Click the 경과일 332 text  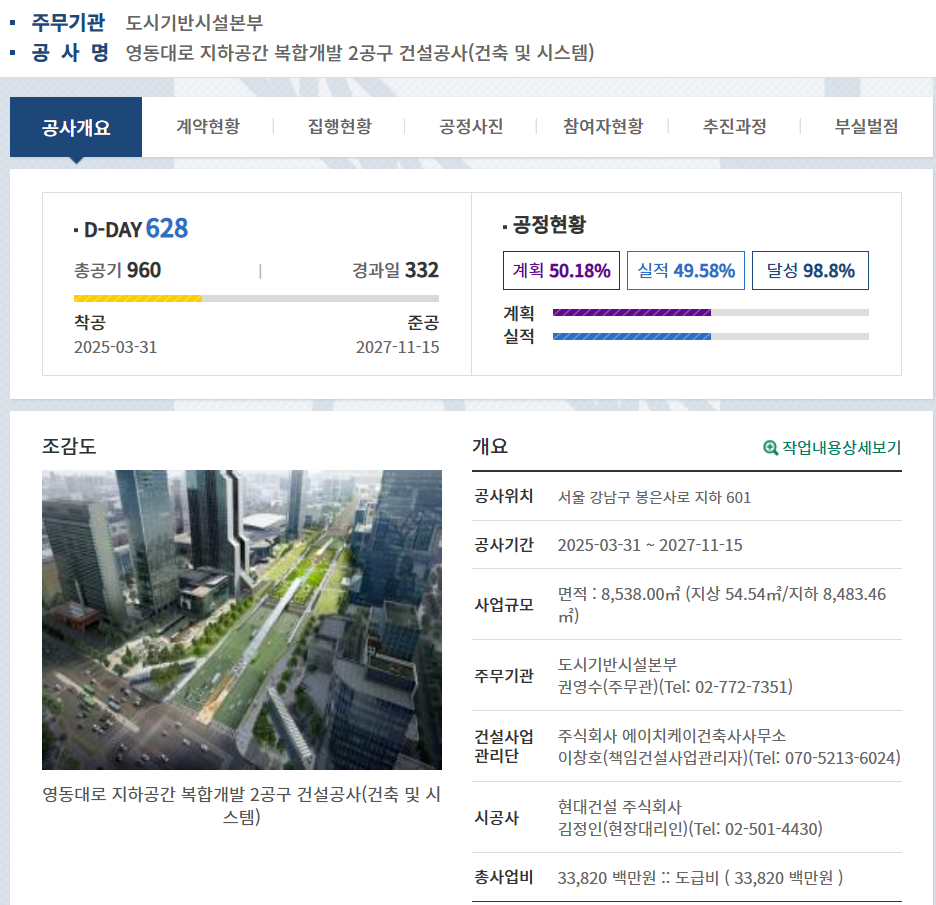click(395, 270)
